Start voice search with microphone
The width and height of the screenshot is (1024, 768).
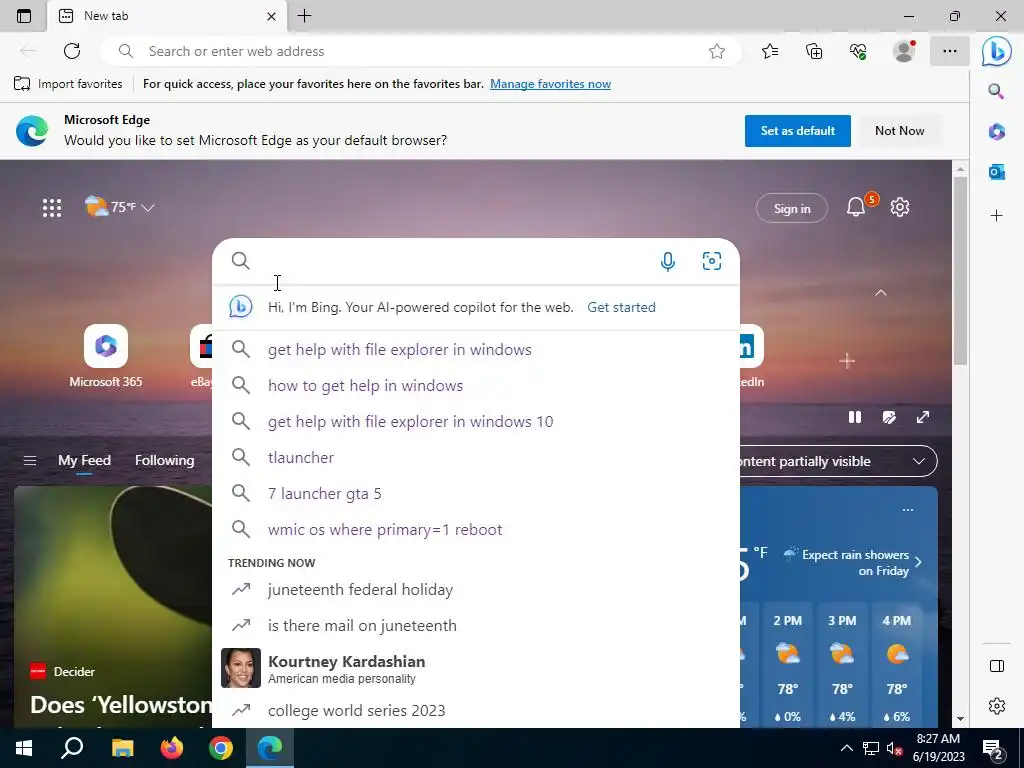(x=667, y=261)
